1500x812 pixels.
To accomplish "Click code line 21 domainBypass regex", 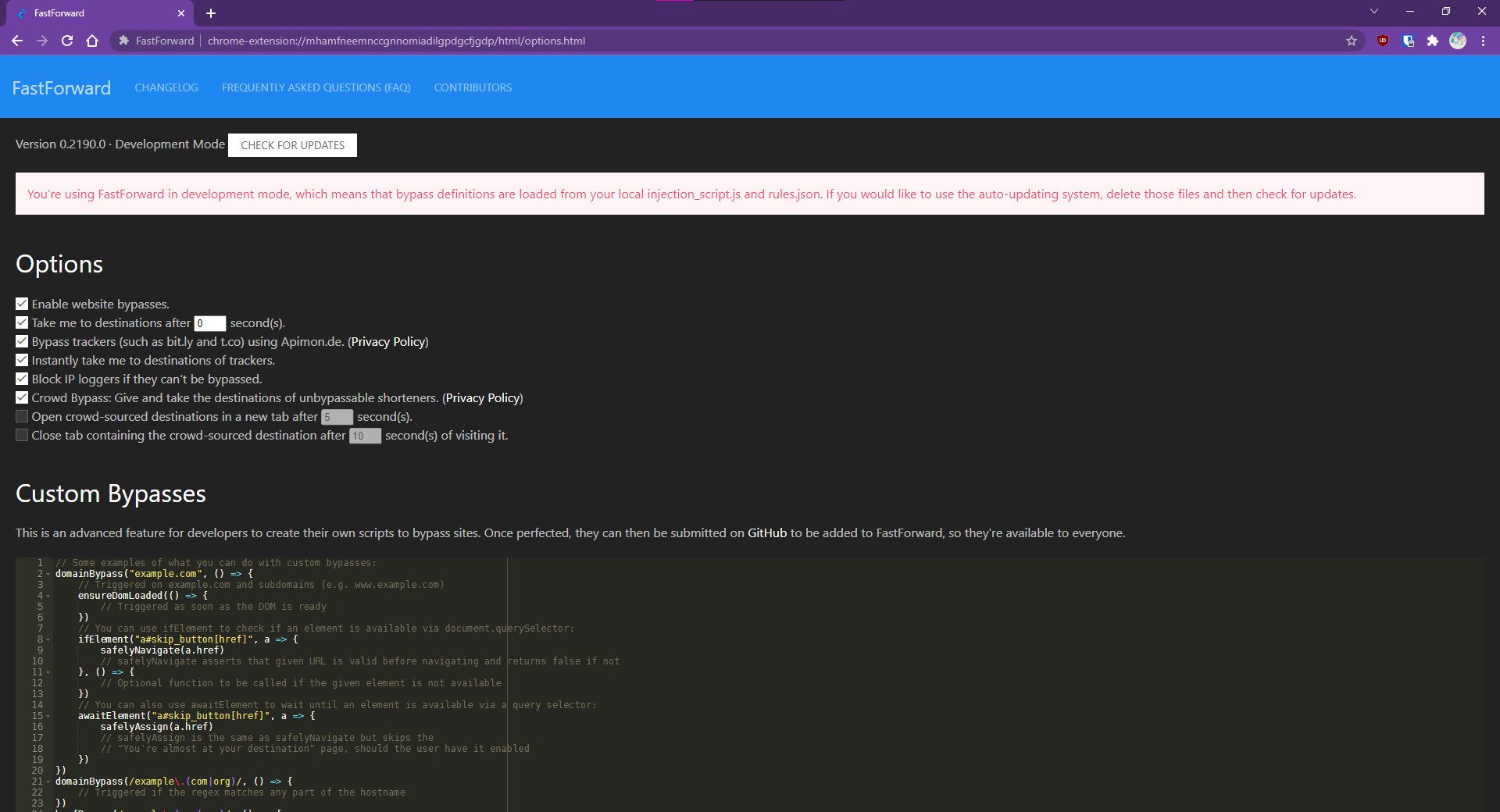I will (173, 782).
